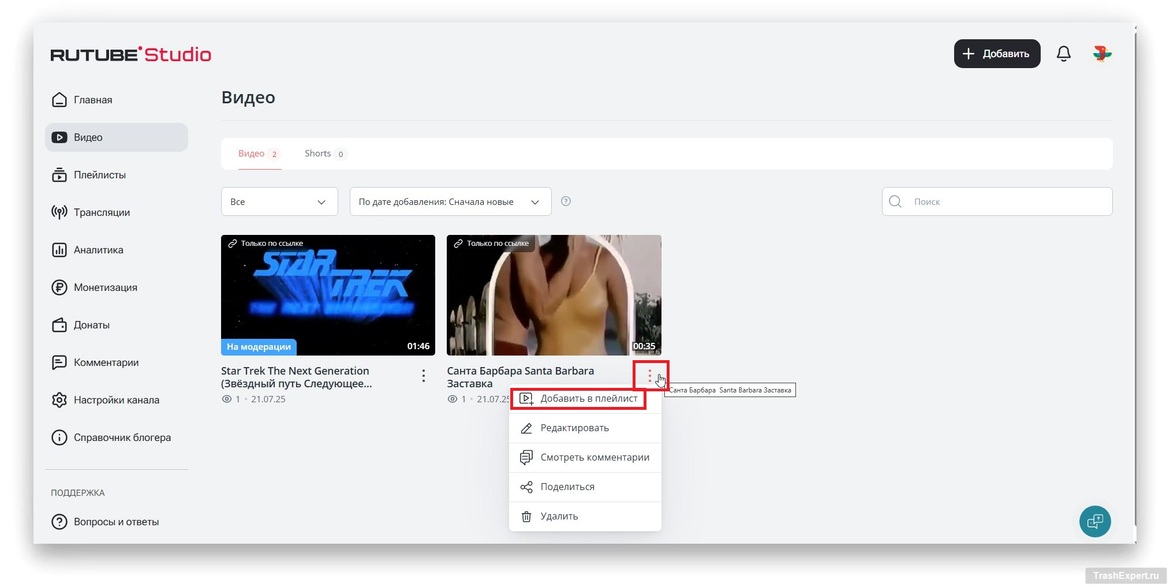Open three-dot menu for Star Trek video
The width and height of the screenshot is (1170, 587).
point(423,376)
